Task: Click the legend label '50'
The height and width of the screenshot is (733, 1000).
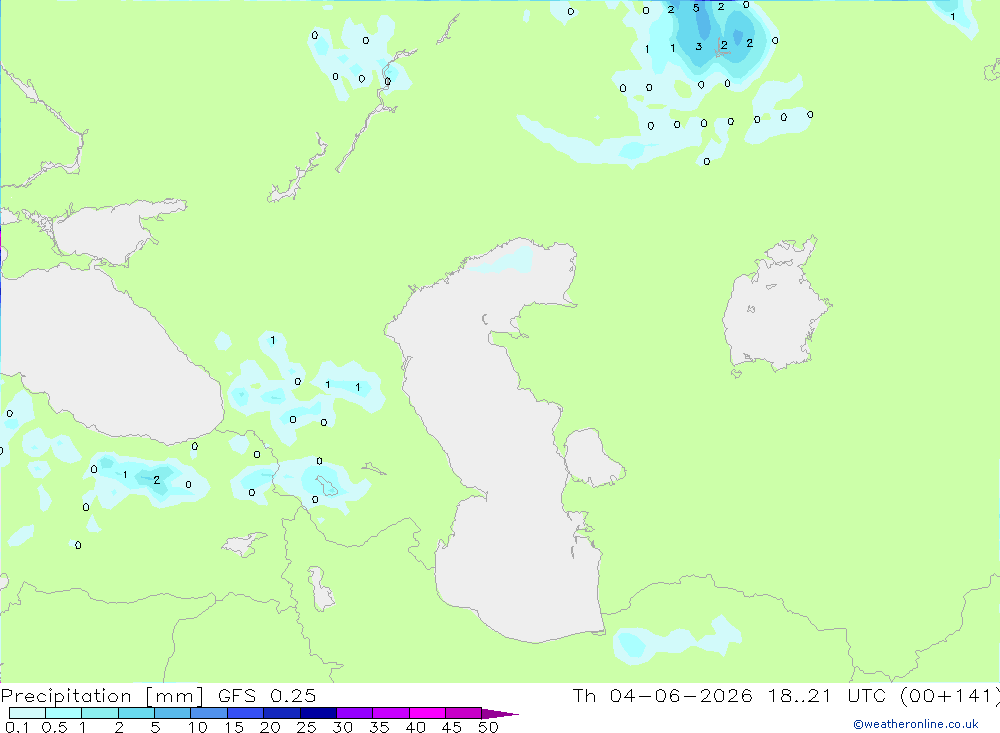Action: pyautogui.click(x=488, y=727)
